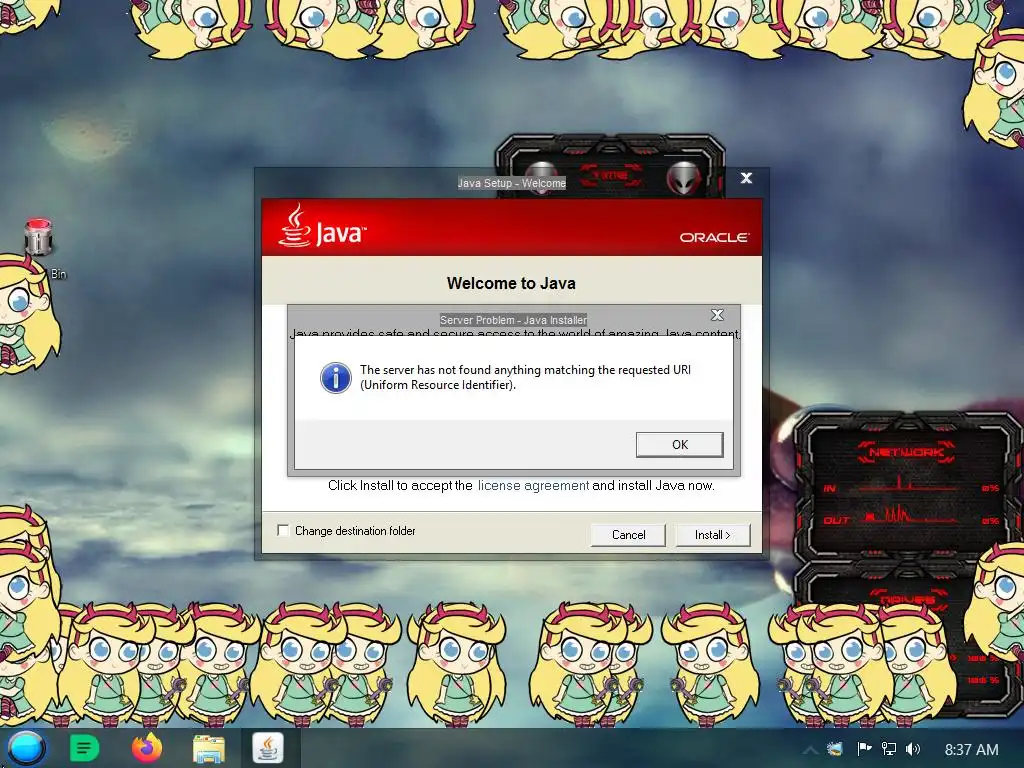Click the Java Setup - Welcome title text
The height and width of the screenshot is (768, 1024).
pos(511,183)
